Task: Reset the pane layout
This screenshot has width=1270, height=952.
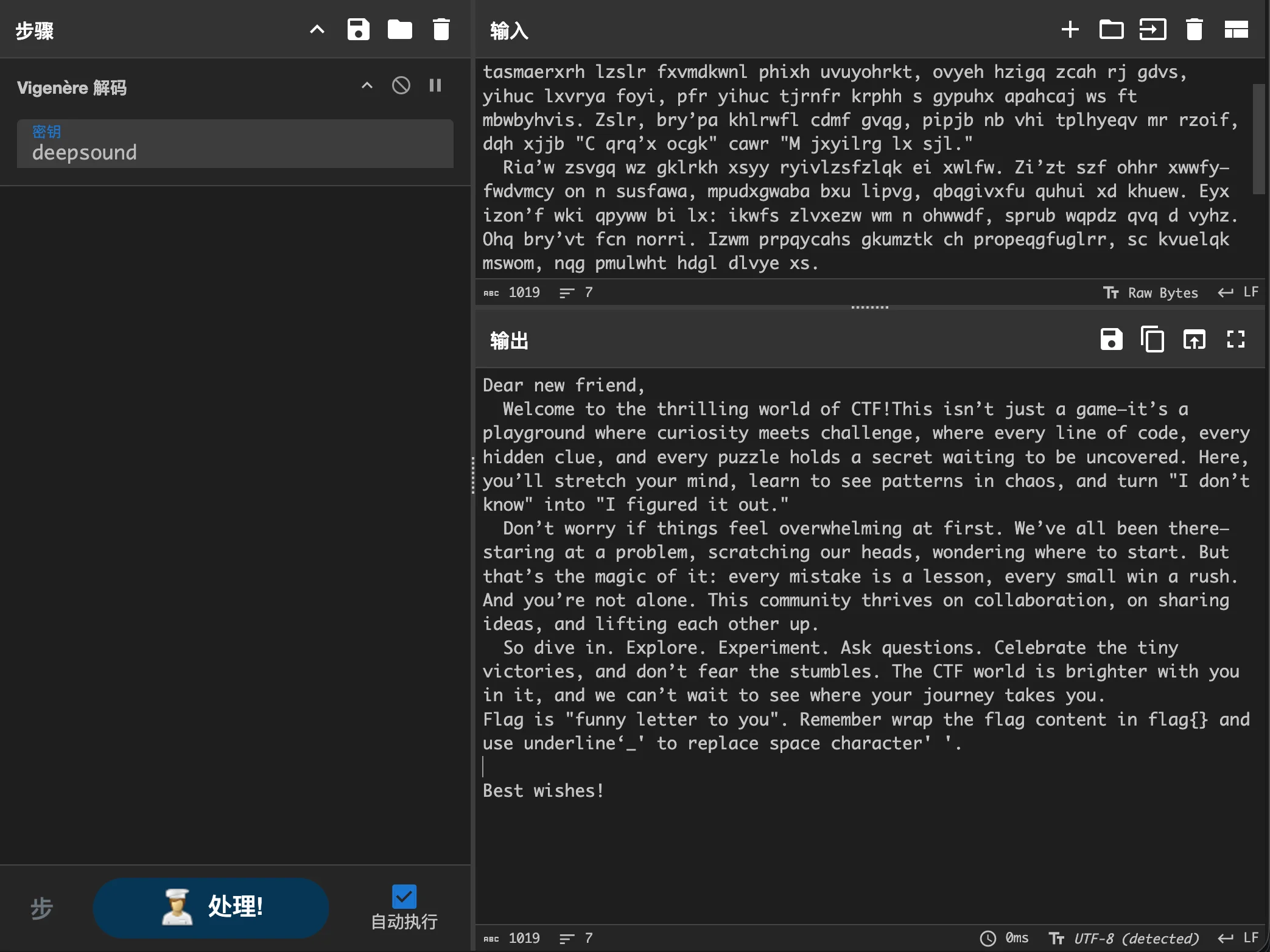Action: pos(1236,29)
